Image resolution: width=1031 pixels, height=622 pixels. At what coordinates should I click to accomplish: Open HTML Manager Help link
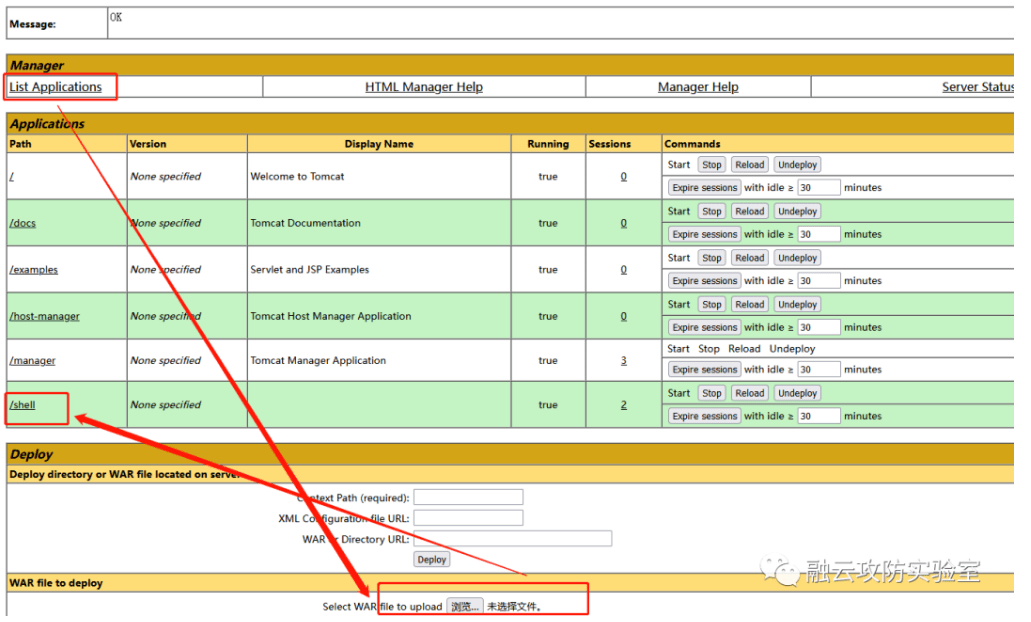(x=423, y=87)
